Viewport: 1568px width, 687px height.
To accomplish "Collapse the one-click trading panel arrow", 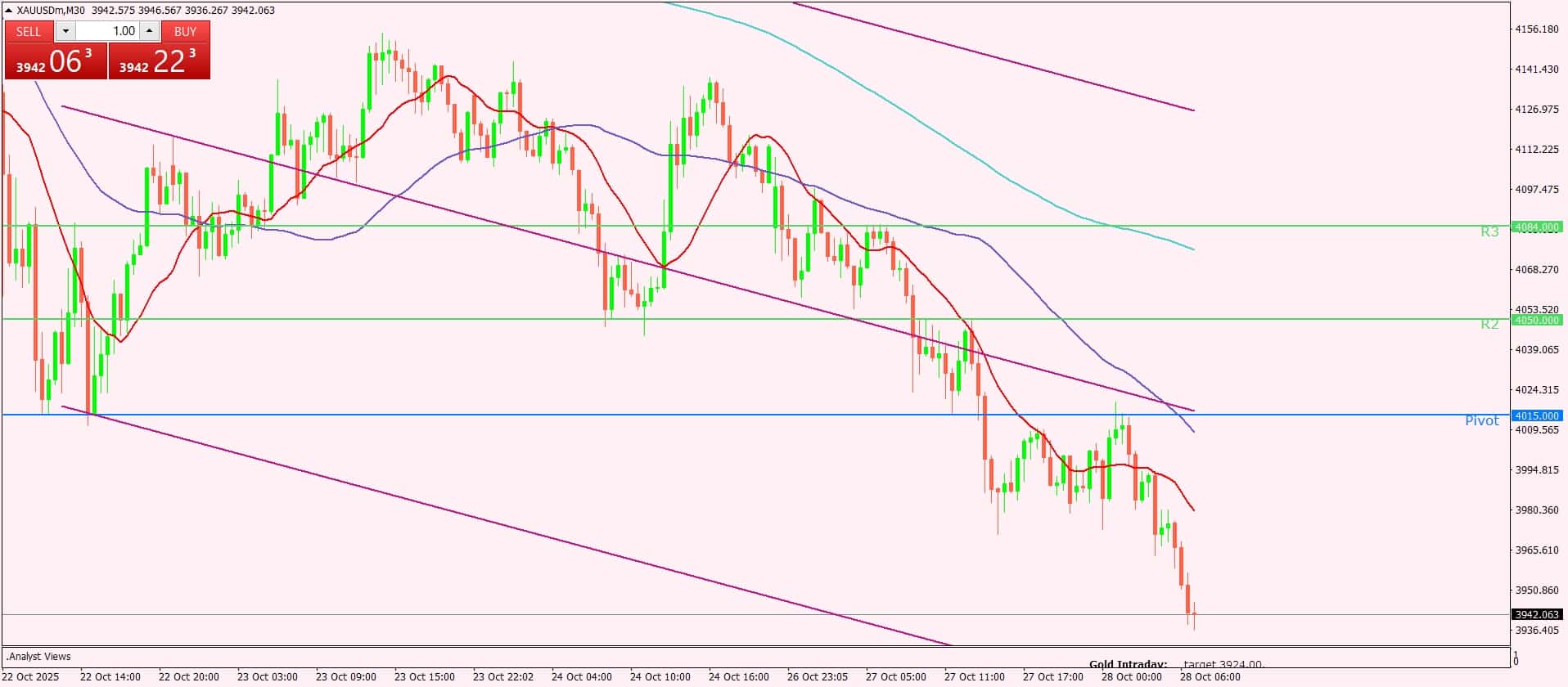I will [x=9, y=11].
